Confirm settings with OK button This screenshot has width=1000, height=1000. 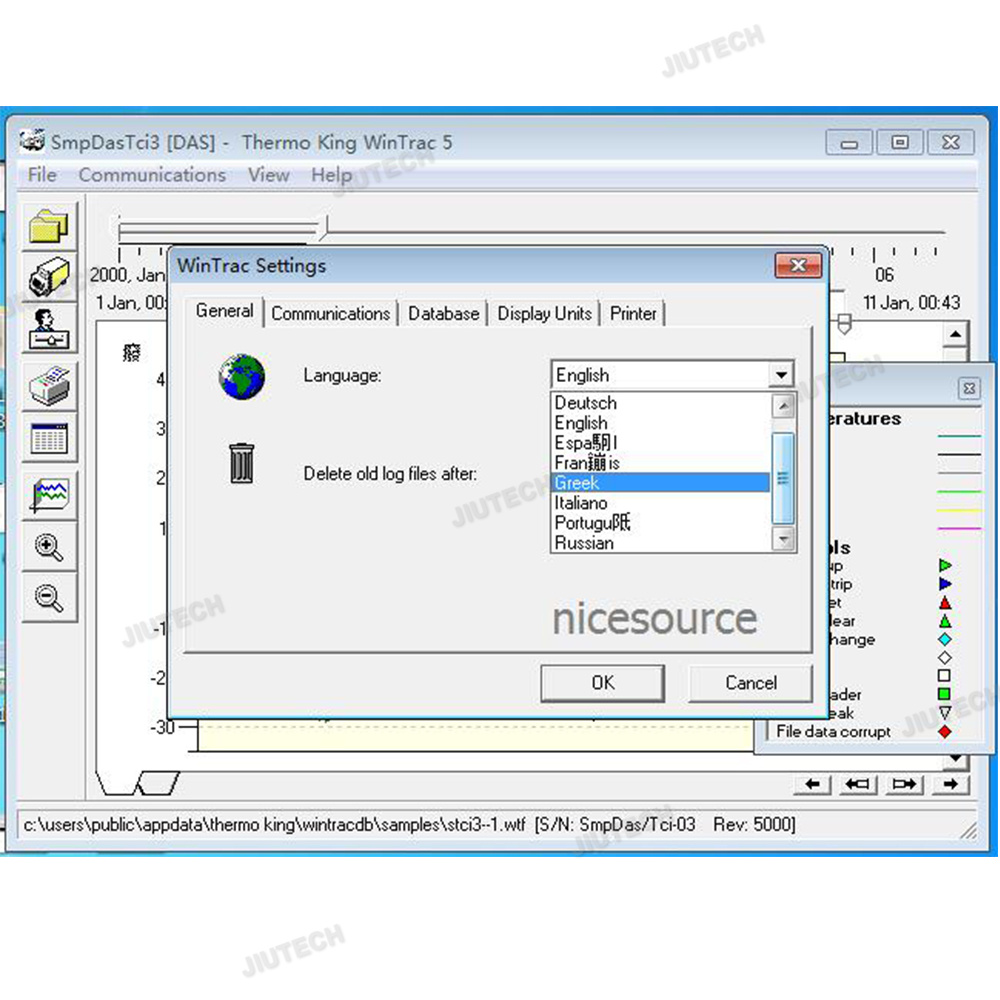603,683
